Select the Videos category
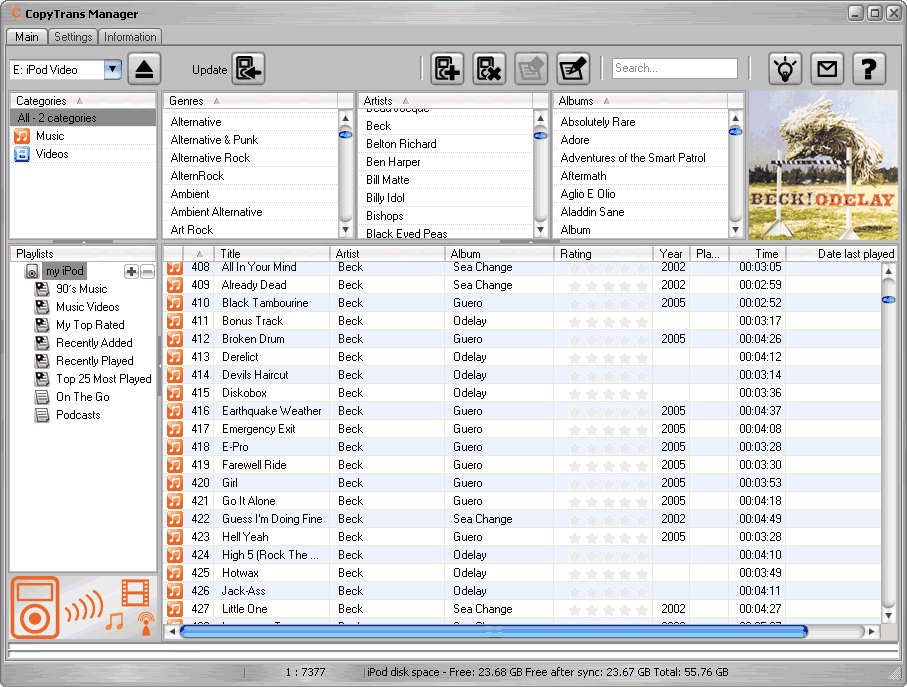 [52, 154]
